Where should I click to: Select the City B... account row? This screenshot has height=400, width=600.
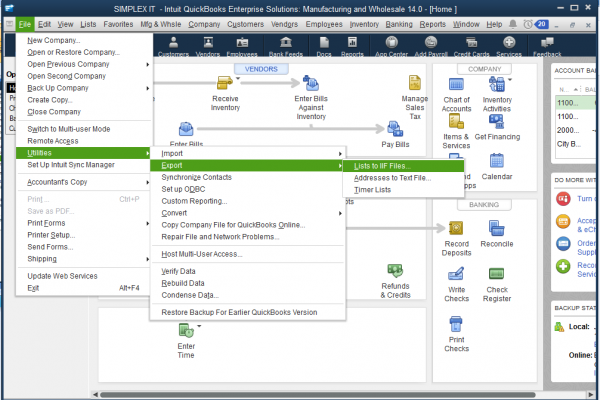click(x=576, y=144)
